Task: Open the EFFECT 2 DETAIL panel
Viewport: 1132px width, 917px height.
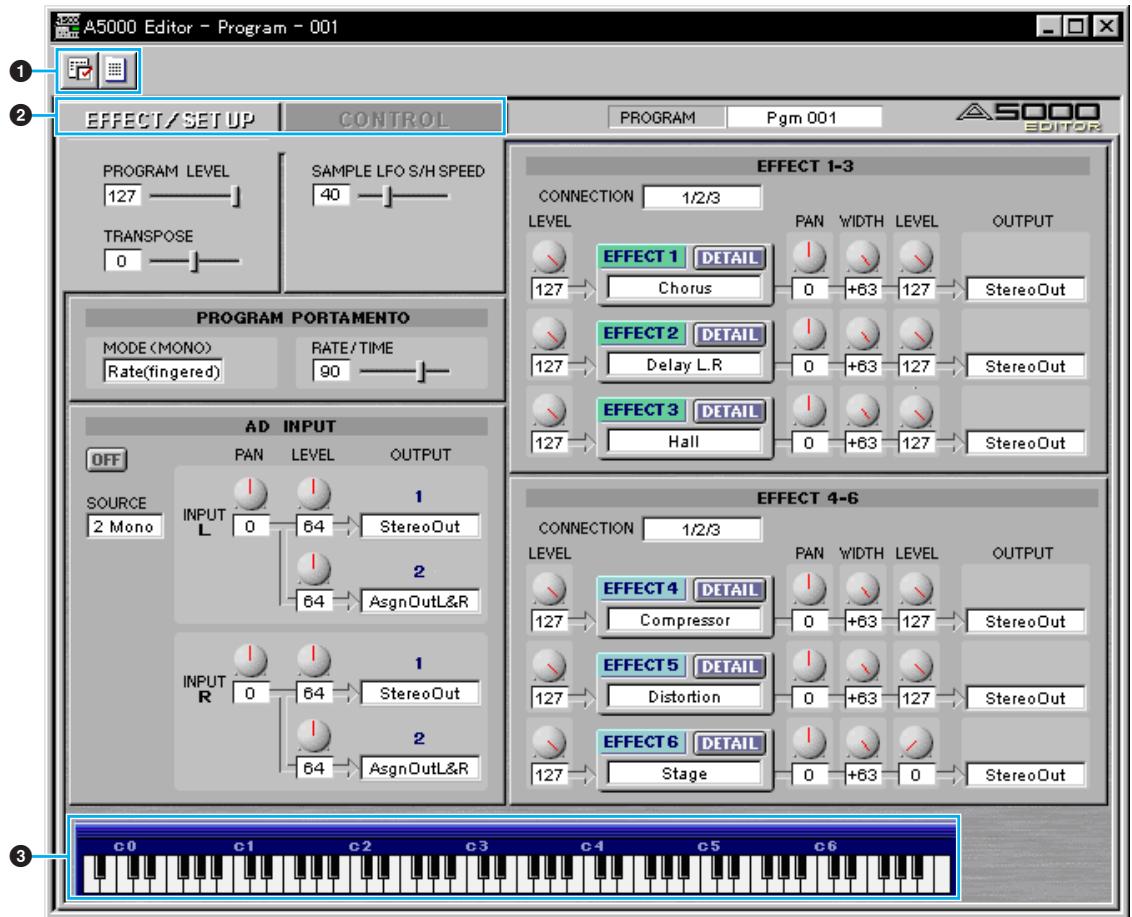Action: point(729,334)
